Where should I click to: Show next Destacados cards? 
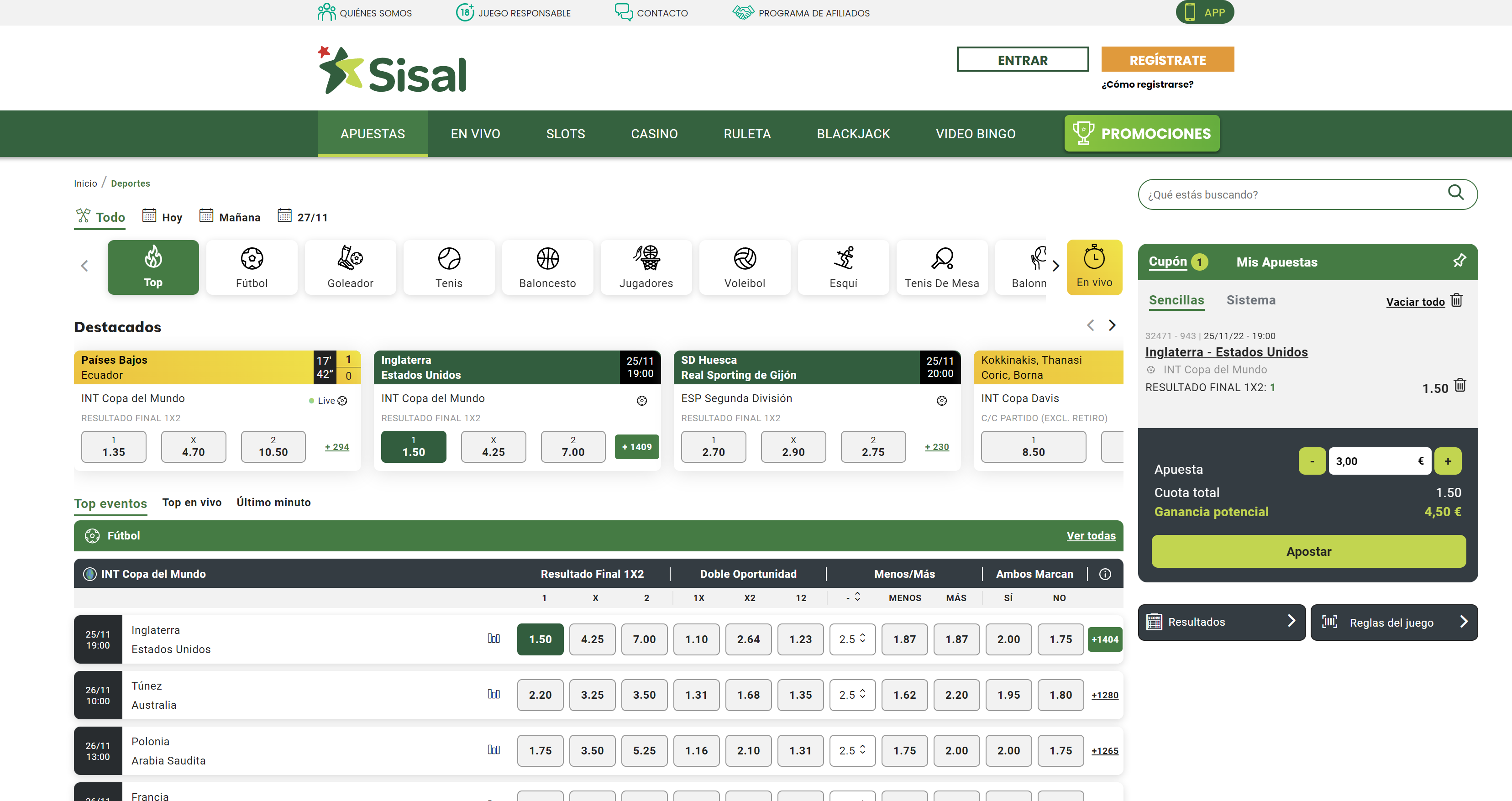[x=1112, y=325]
